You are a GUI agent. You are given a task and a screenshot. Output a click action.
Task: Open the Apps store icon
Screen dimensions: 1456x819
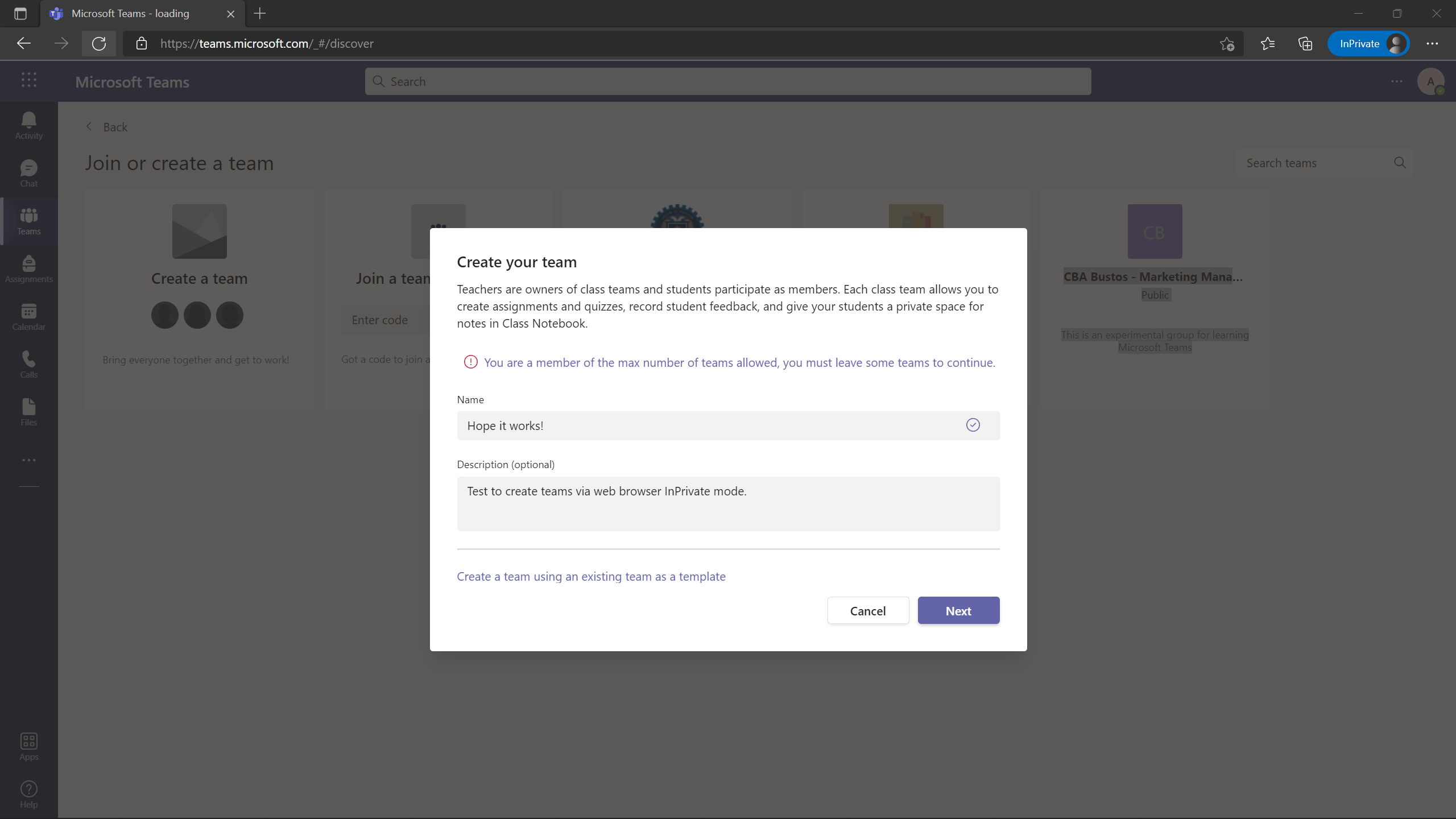click(28, 746)
